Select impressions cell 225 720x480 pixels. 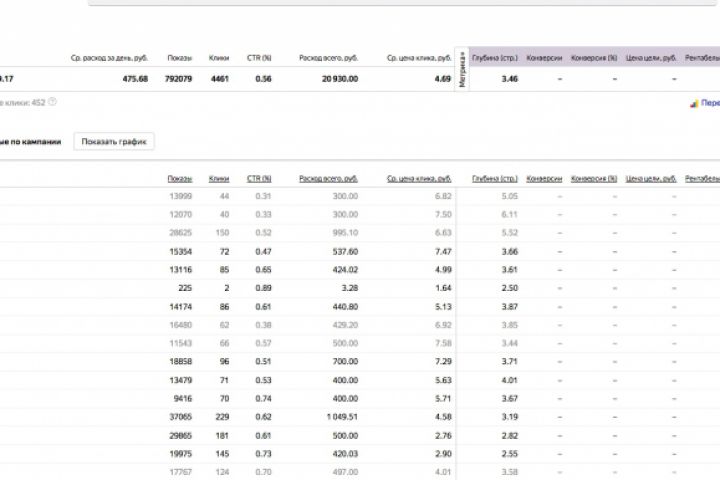(185, 288)
